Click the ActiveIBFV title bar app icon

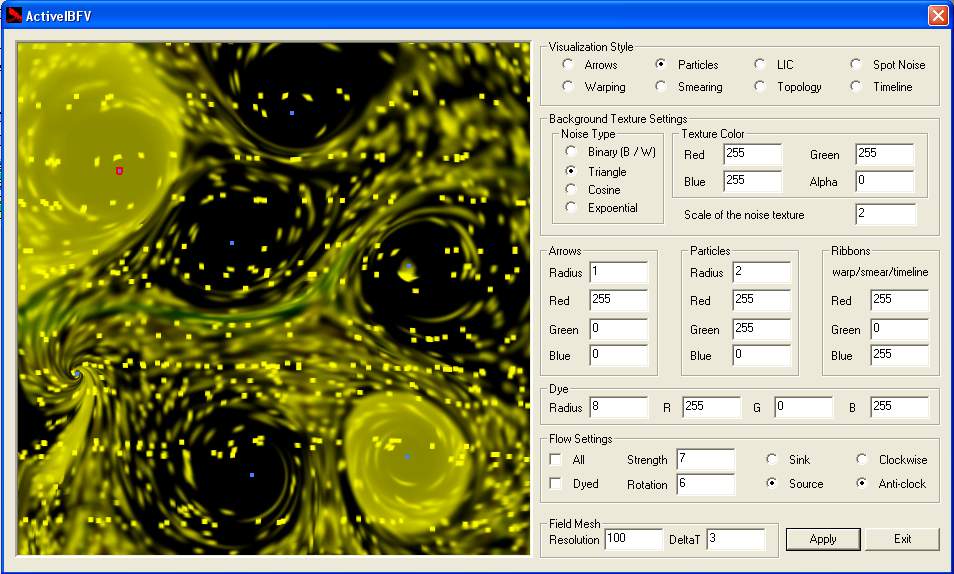(x=15, y=15)
